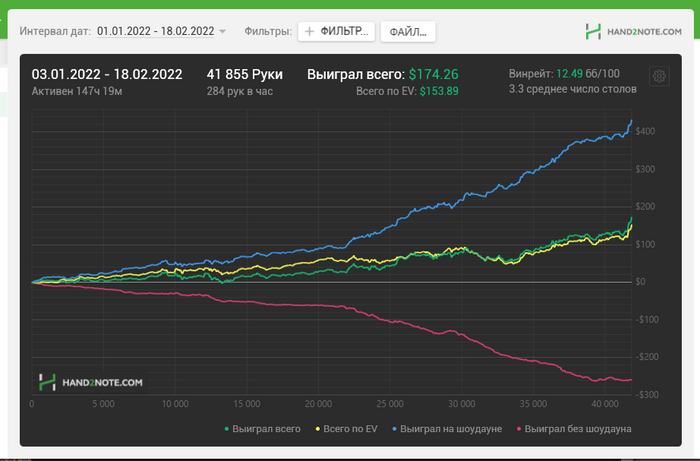Image resolution: width=700 pixels, height=461 pixels.
Task: Click the green dot of Выиграл всего legend
Action: [x=227, y=429]
